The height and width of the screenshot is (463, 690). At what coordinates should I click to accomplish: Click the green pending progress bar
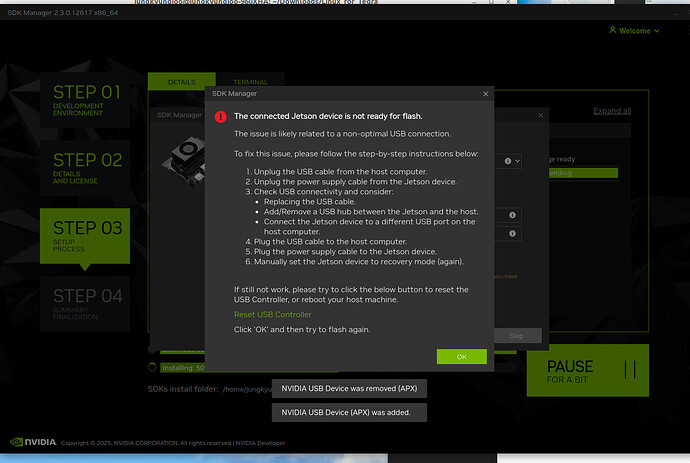583,173
